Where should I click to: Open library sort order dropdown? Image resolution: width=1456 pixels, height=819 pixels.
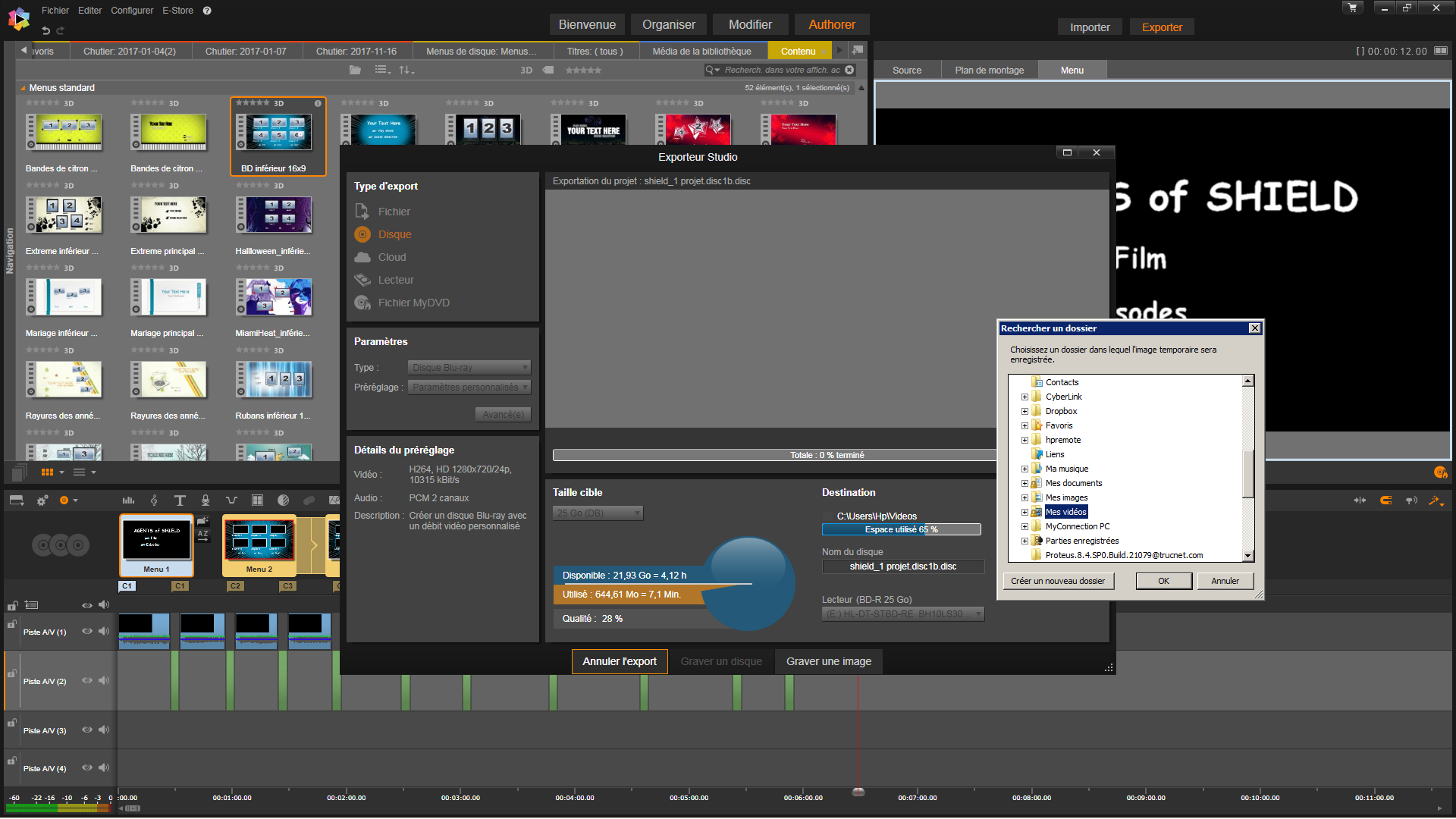click(406, 70)
